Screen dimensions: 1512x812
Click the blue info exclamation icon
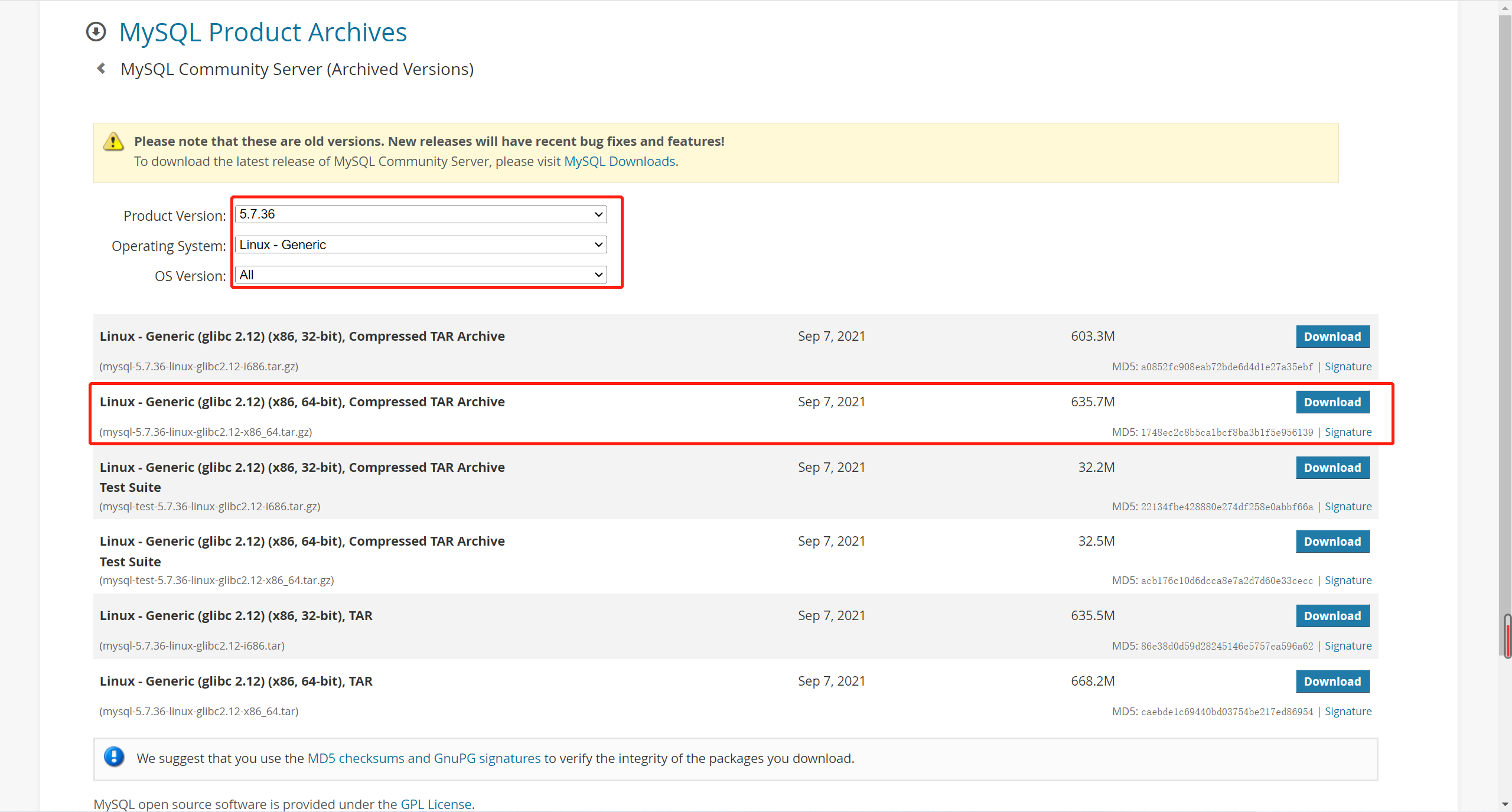[x=114, y=756]
